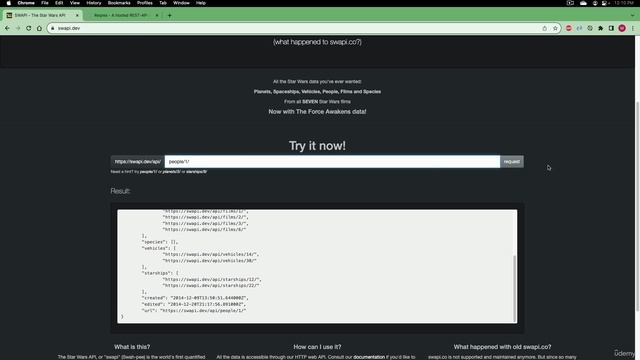
Task: Click the result box scrollbar thumb
Action: pos(514,288)
